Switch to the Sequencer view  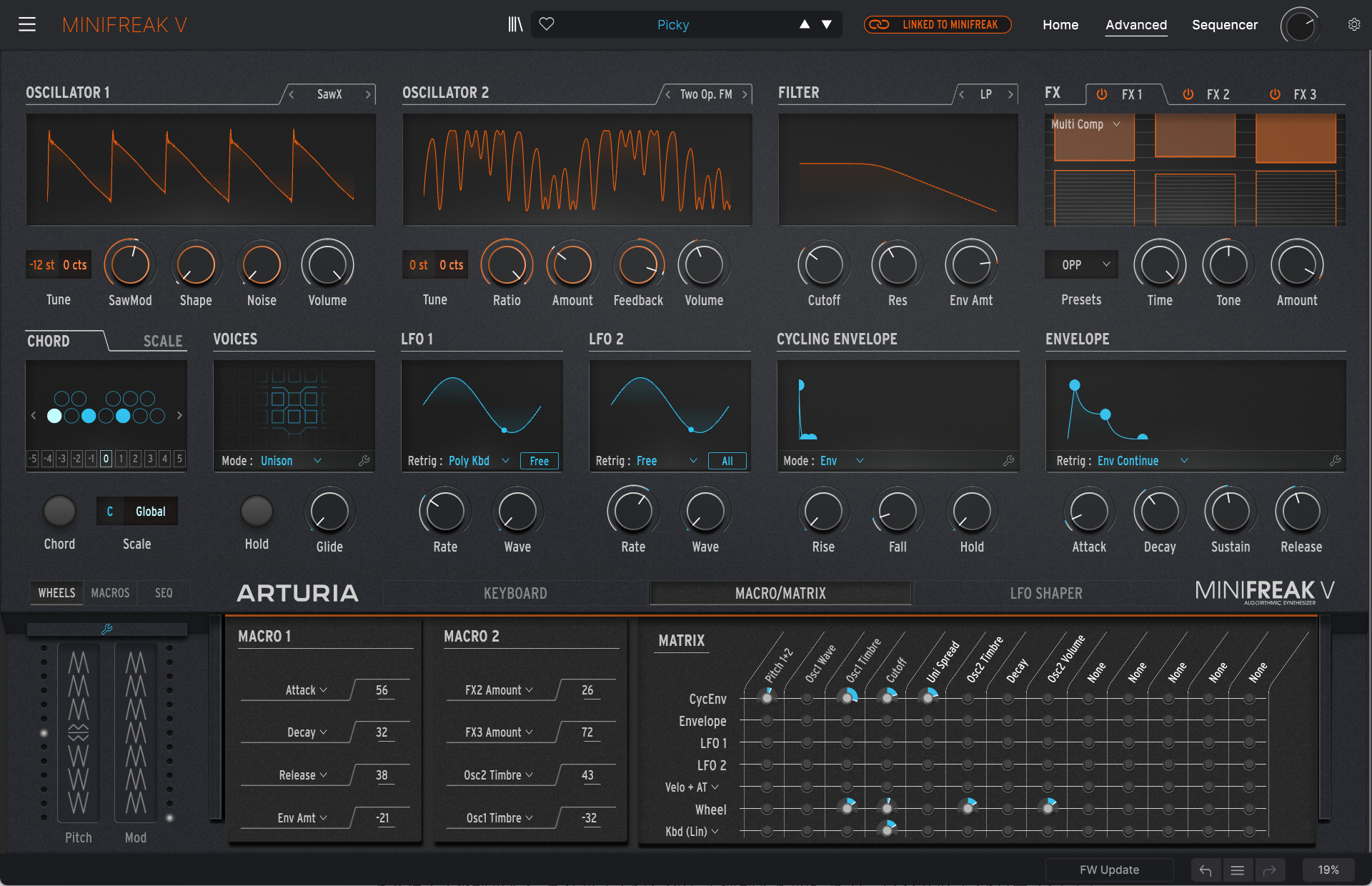(1225, 24)
